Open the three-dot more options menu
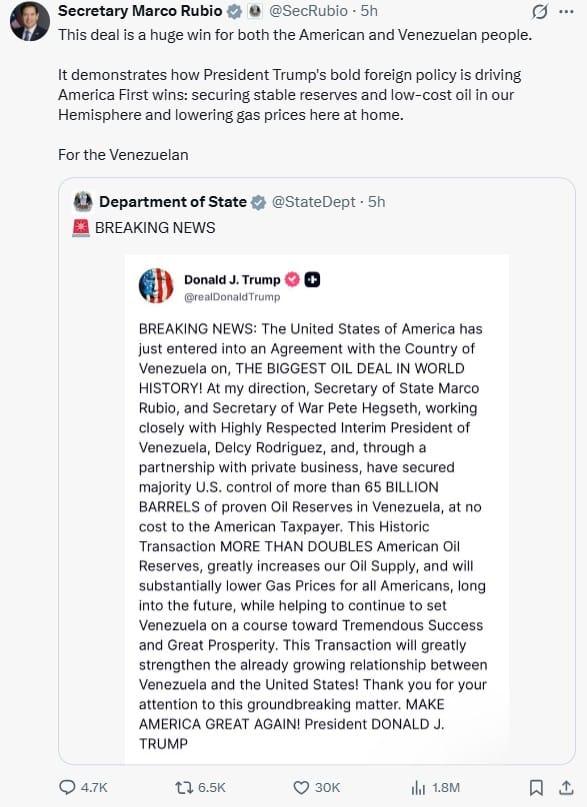587x807 pixels. coord(566,11)
